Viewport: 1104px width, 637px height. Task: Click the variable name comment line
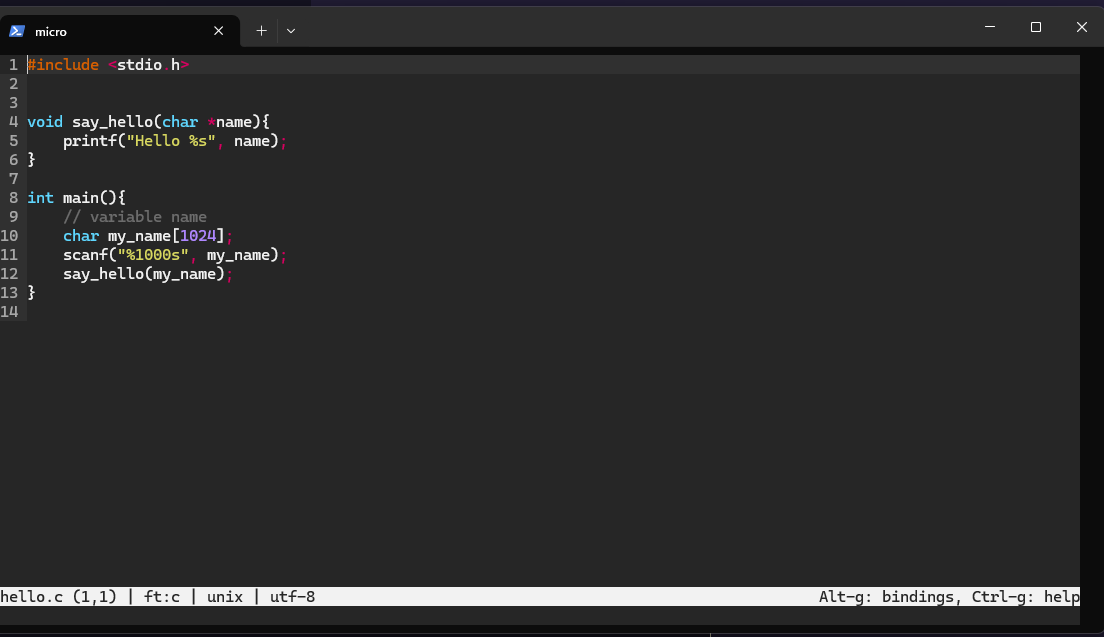[x=135, y=217]
